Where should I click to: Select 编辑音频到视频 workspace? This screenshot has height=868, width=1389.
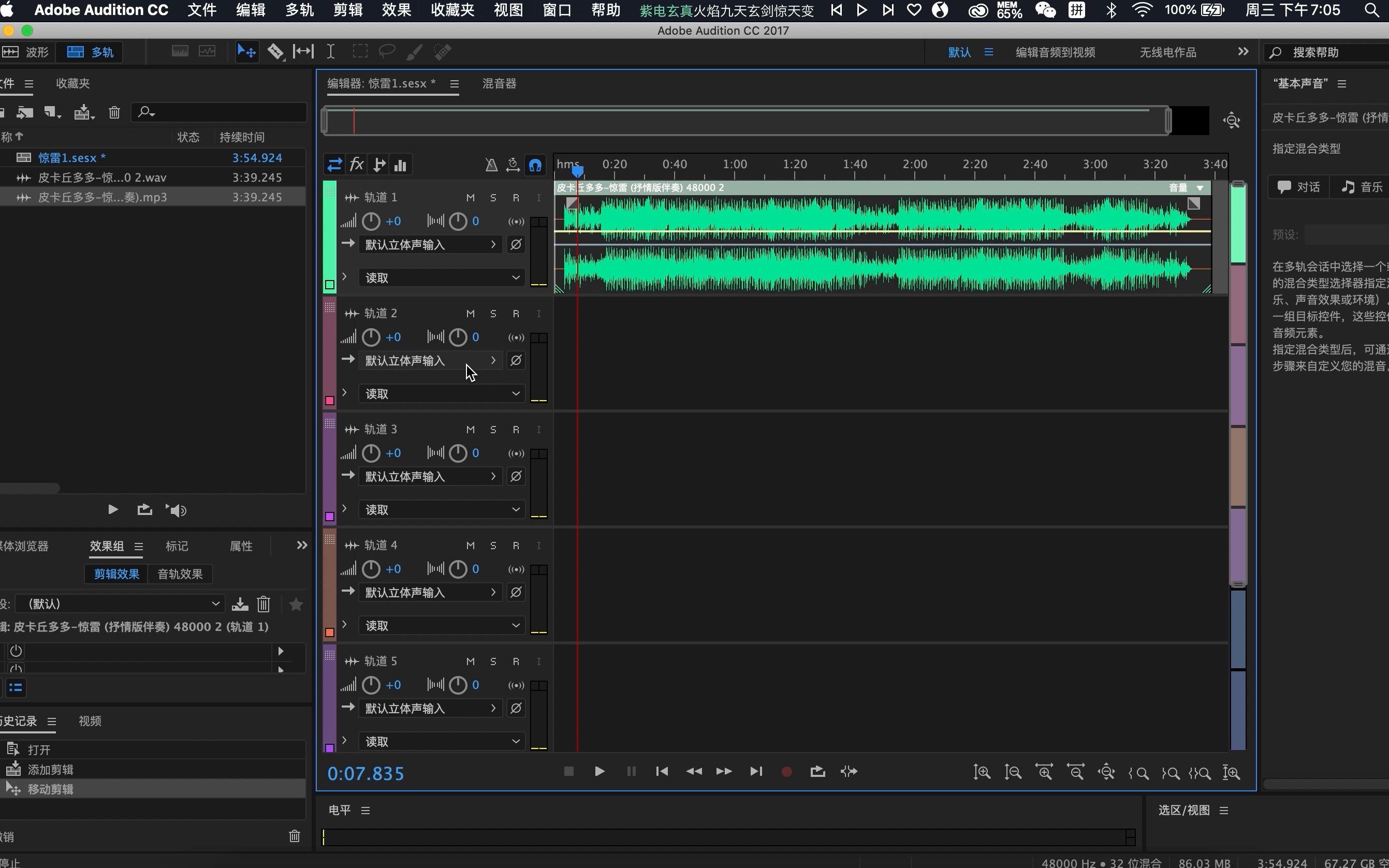tap(1056, 52)
